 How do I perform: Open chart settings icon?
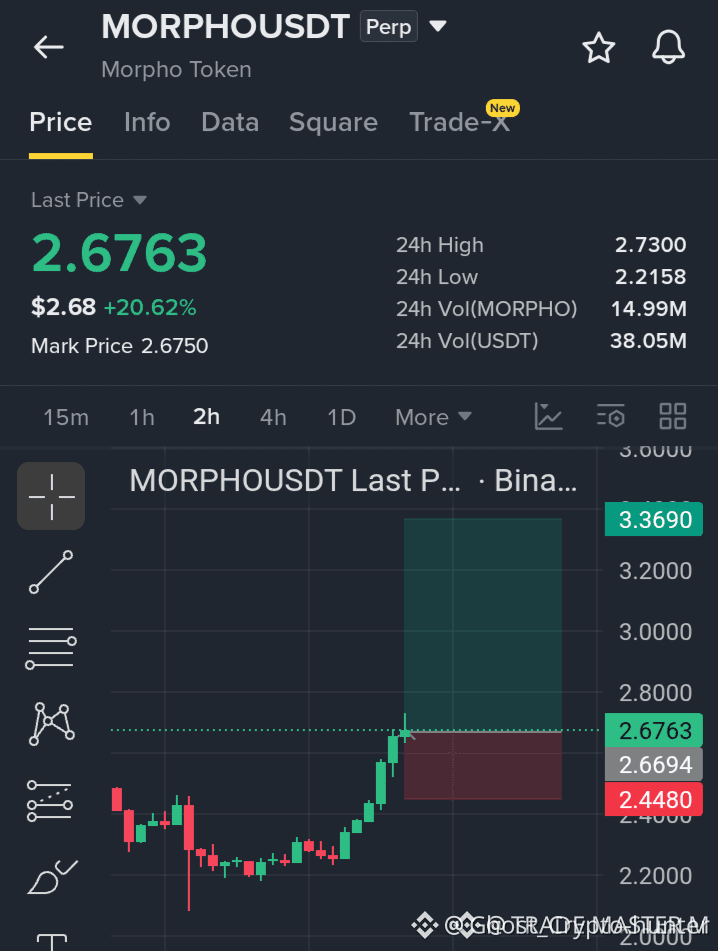[x=611, y=417]
